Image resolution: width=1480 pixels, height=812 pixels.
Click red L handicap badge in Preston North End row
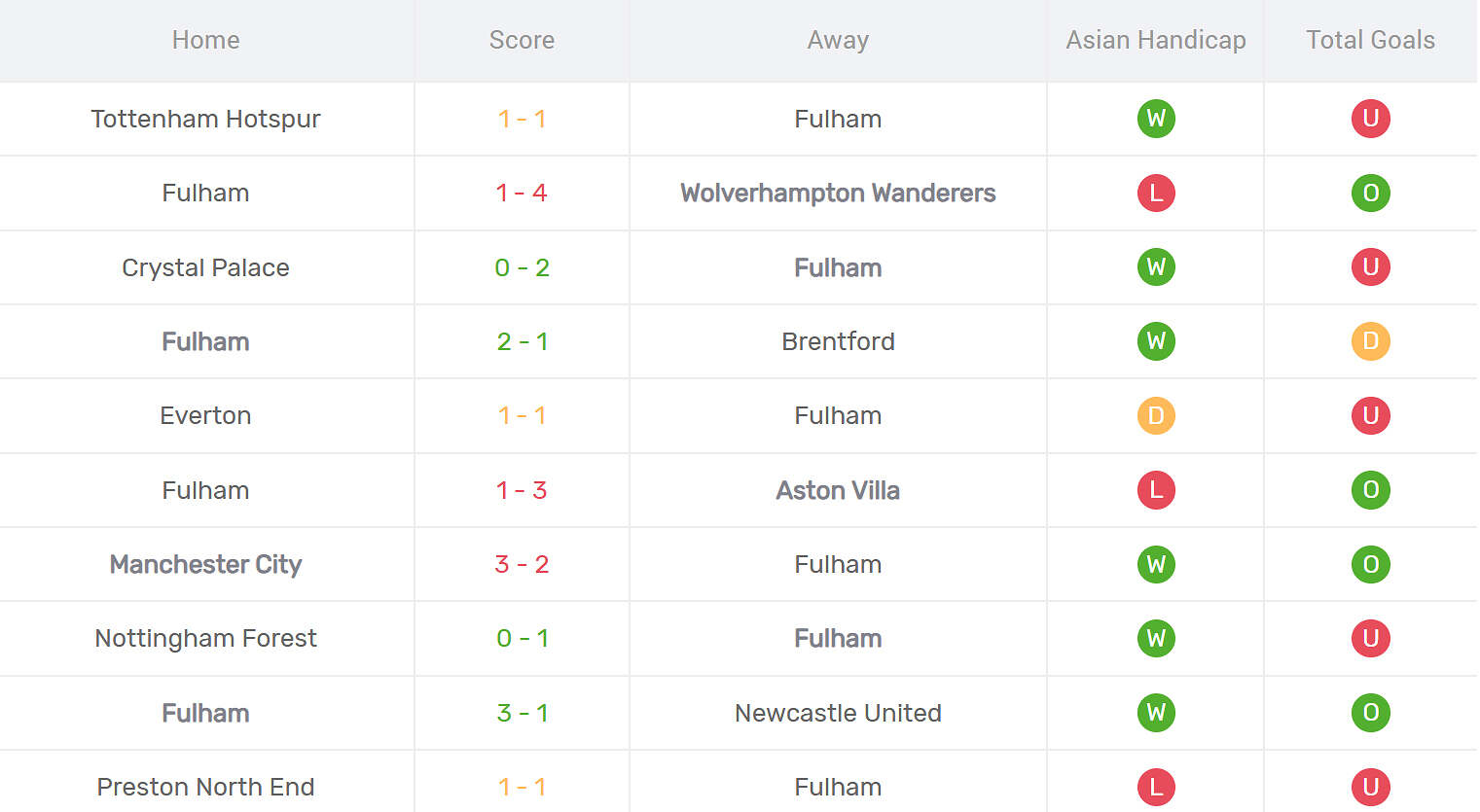pos(1156,787)
